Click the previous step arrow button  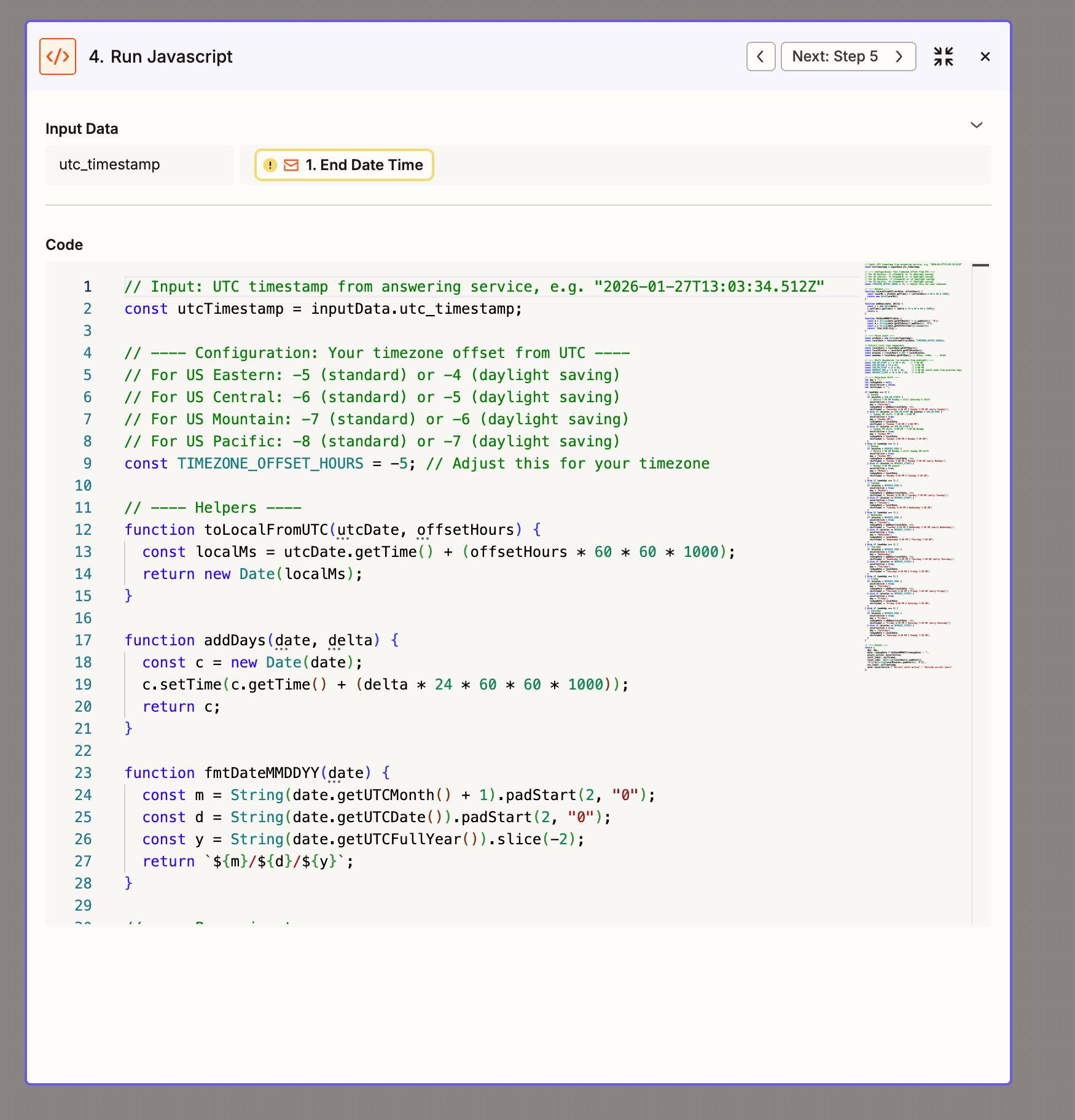760,56
